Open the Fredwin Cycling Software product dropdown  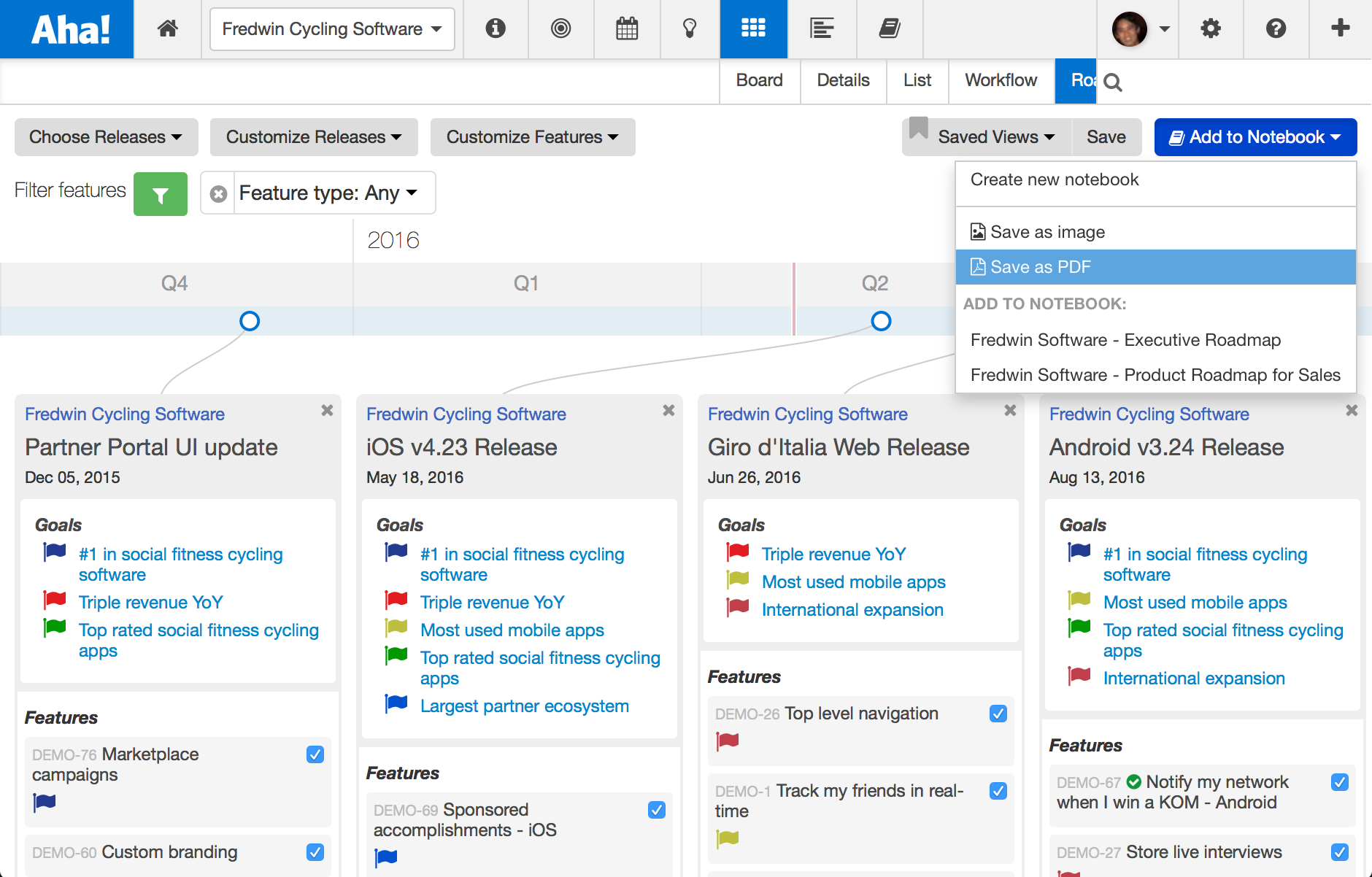(332, 29)
